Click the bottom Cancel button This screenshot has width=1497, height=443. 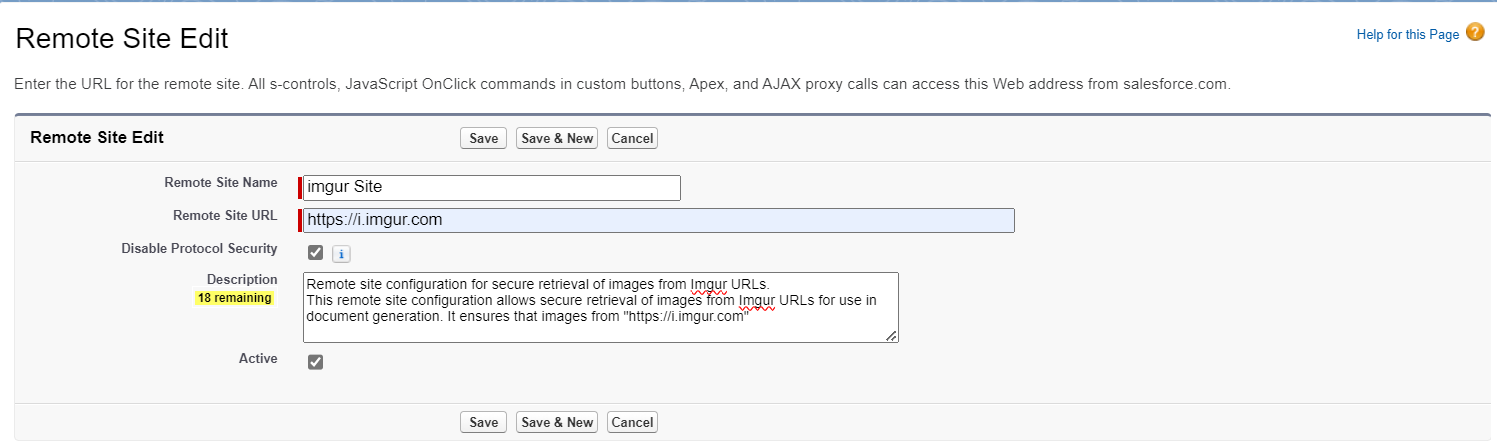coord(632,422)
